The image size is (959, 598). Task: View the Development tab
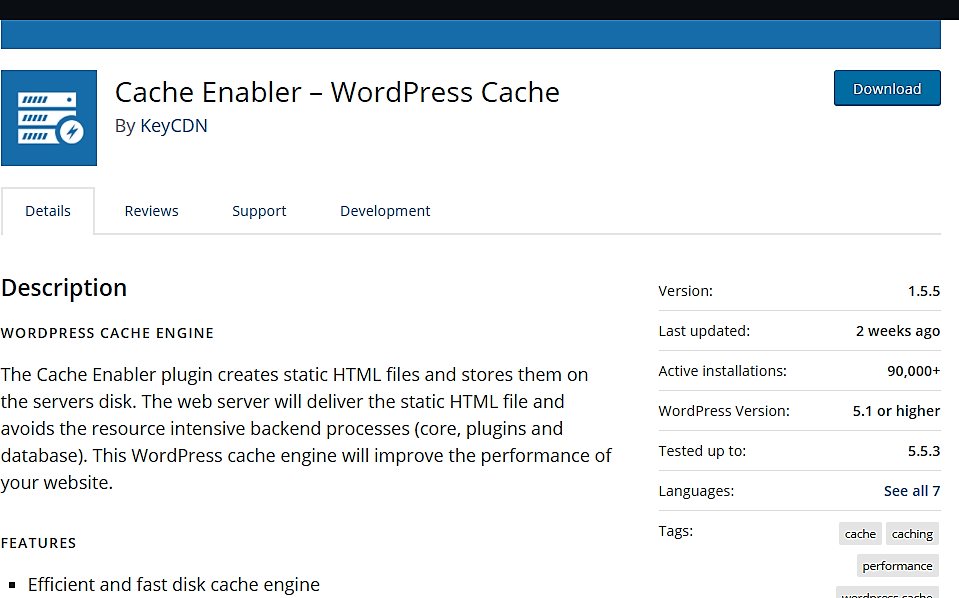[385, 211]
